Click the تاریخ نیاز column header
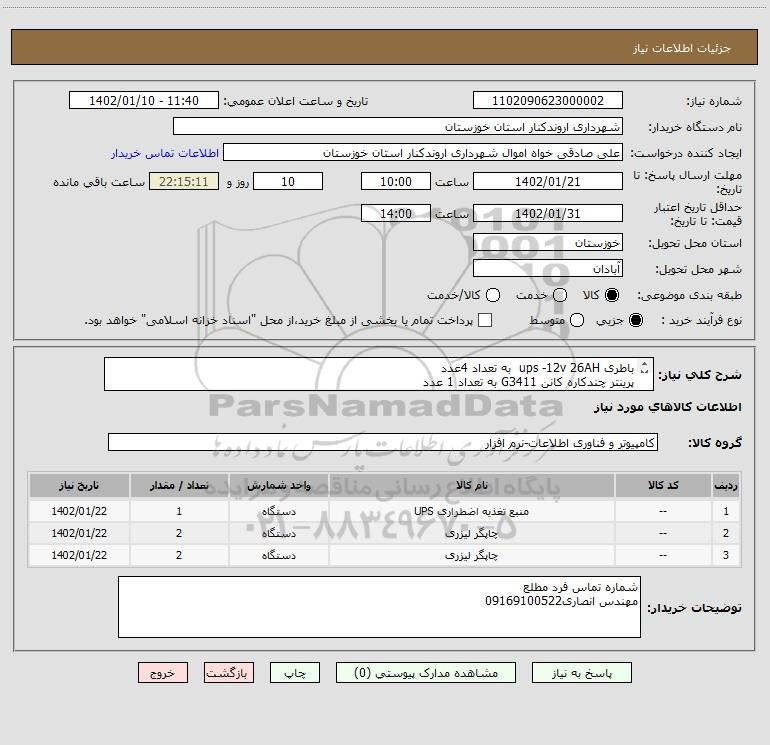Screen dimensions: 770x745 click(79, 486)
